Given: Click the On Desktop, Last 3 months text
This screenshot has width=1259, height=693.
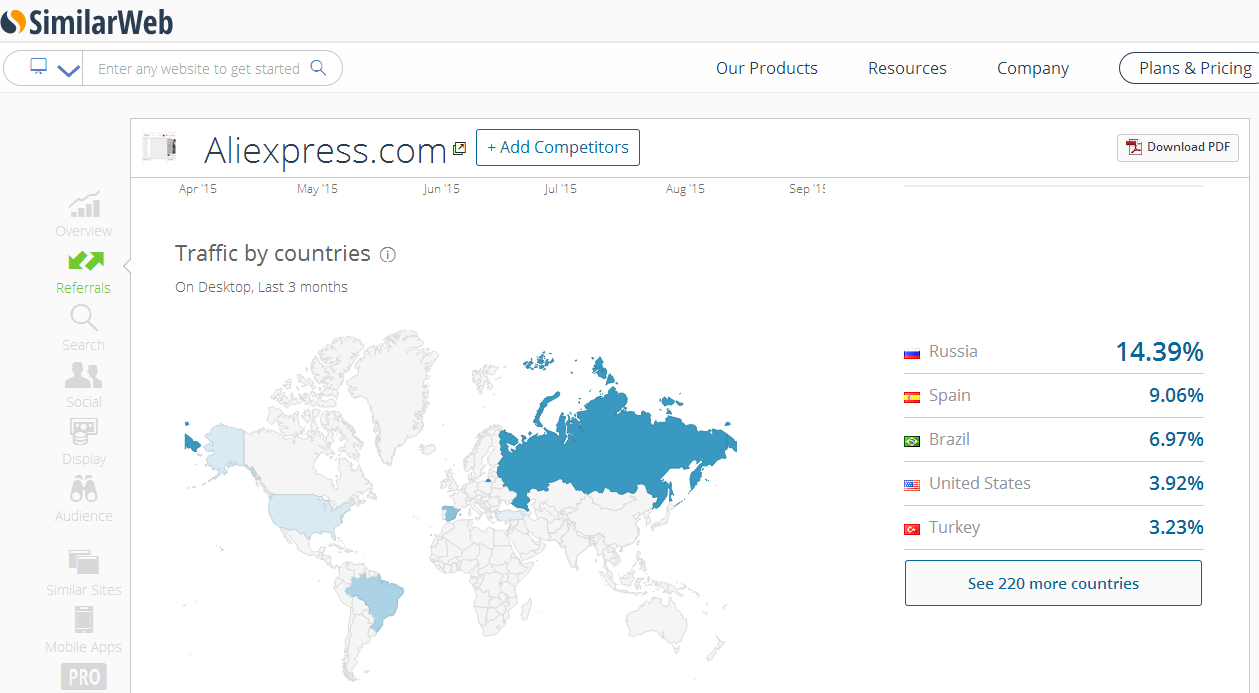Looking at the screenshot, I should coord(262,287).
